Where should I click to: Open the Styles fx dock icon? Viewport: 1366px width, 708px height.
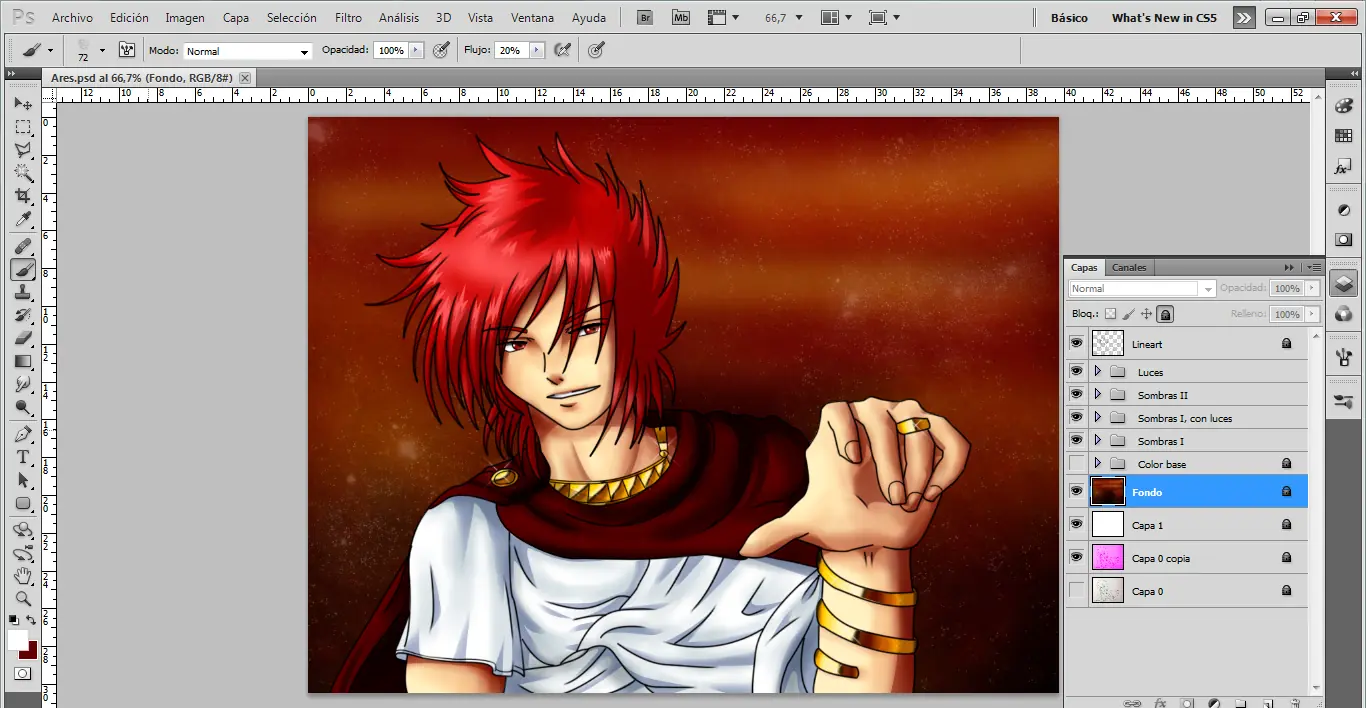click(1344, 168)
